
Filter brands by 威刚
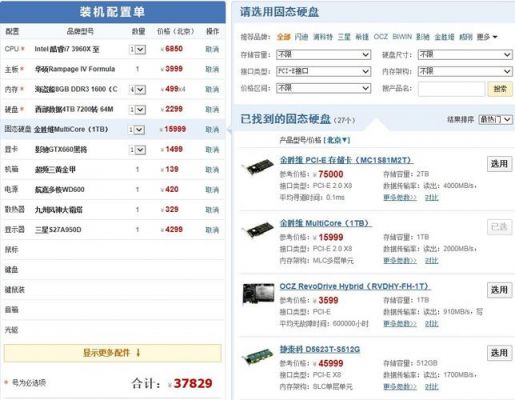click(466, 37)
